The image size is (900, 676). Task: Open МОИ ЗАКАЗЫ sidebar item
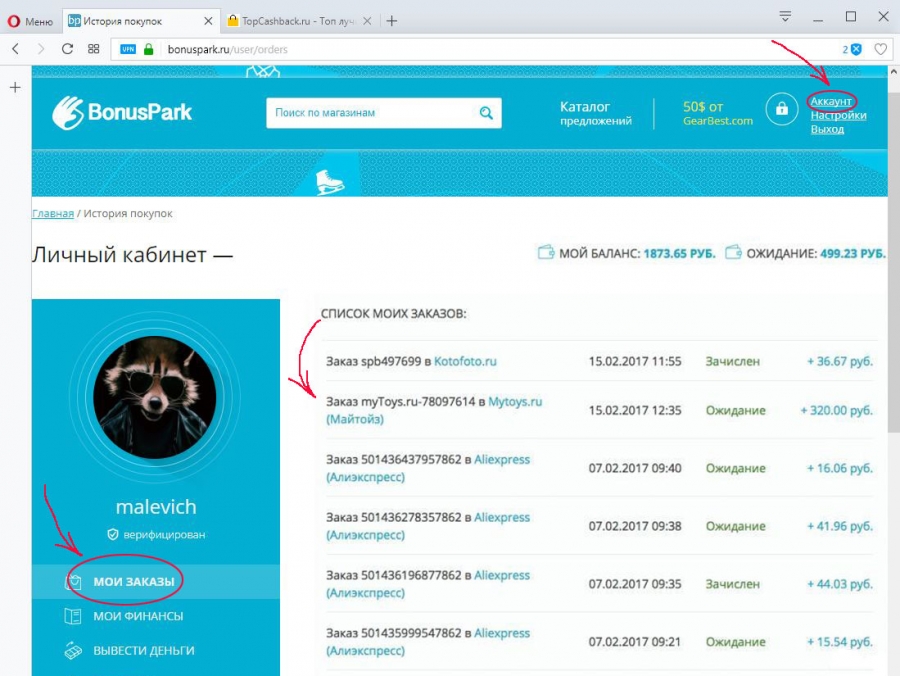(x=156, y=581)
